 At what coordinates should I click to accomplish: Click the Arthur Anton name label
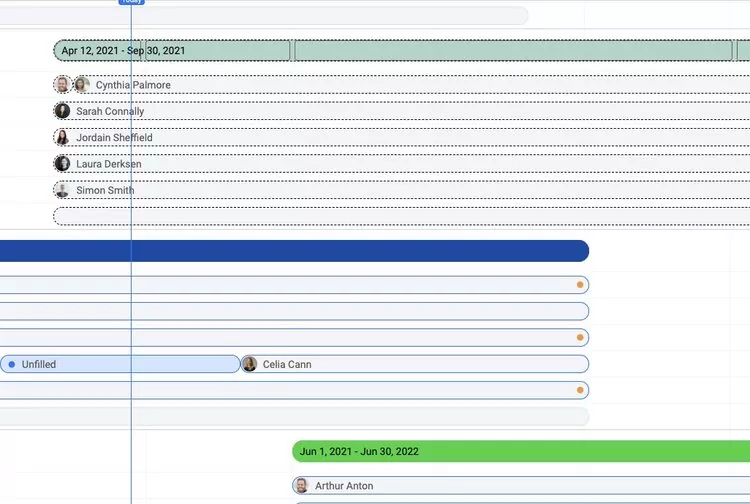point(344,486)
